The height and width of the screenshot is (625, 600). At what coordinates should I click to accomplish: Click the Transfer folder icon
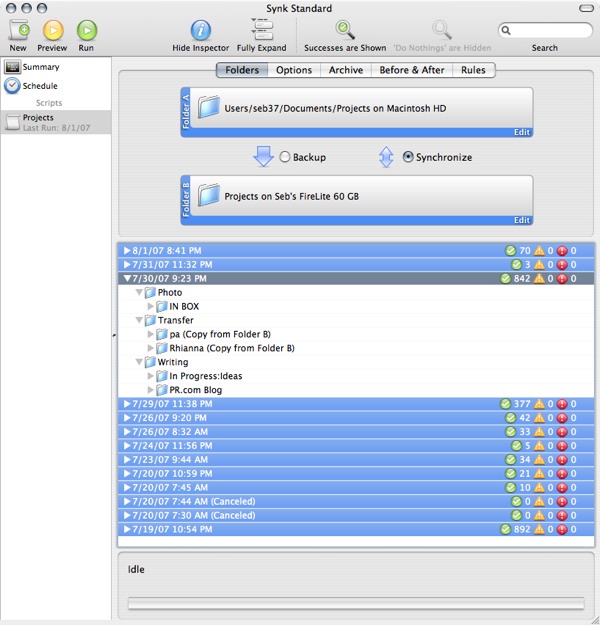click(x=150, y=320)
